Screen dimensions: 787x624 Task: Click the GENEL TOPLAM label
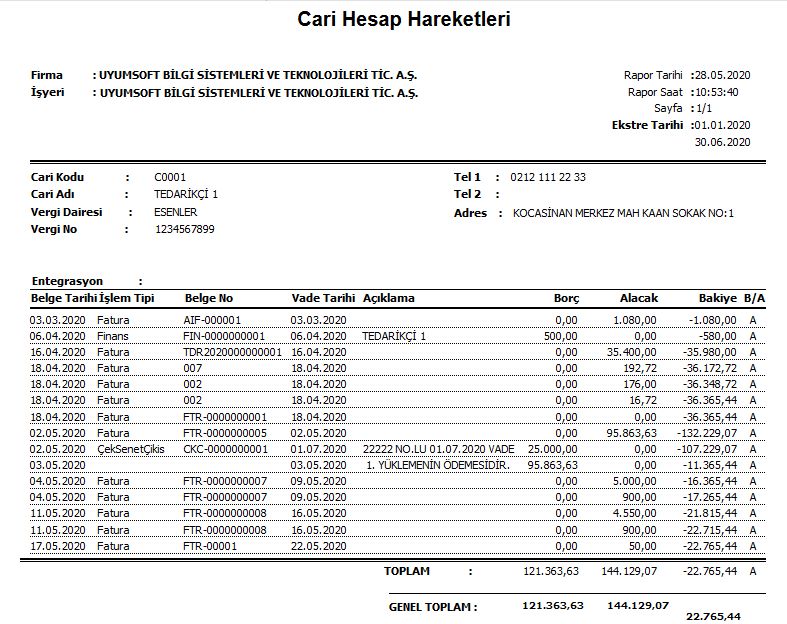click(x=432, y=607)
